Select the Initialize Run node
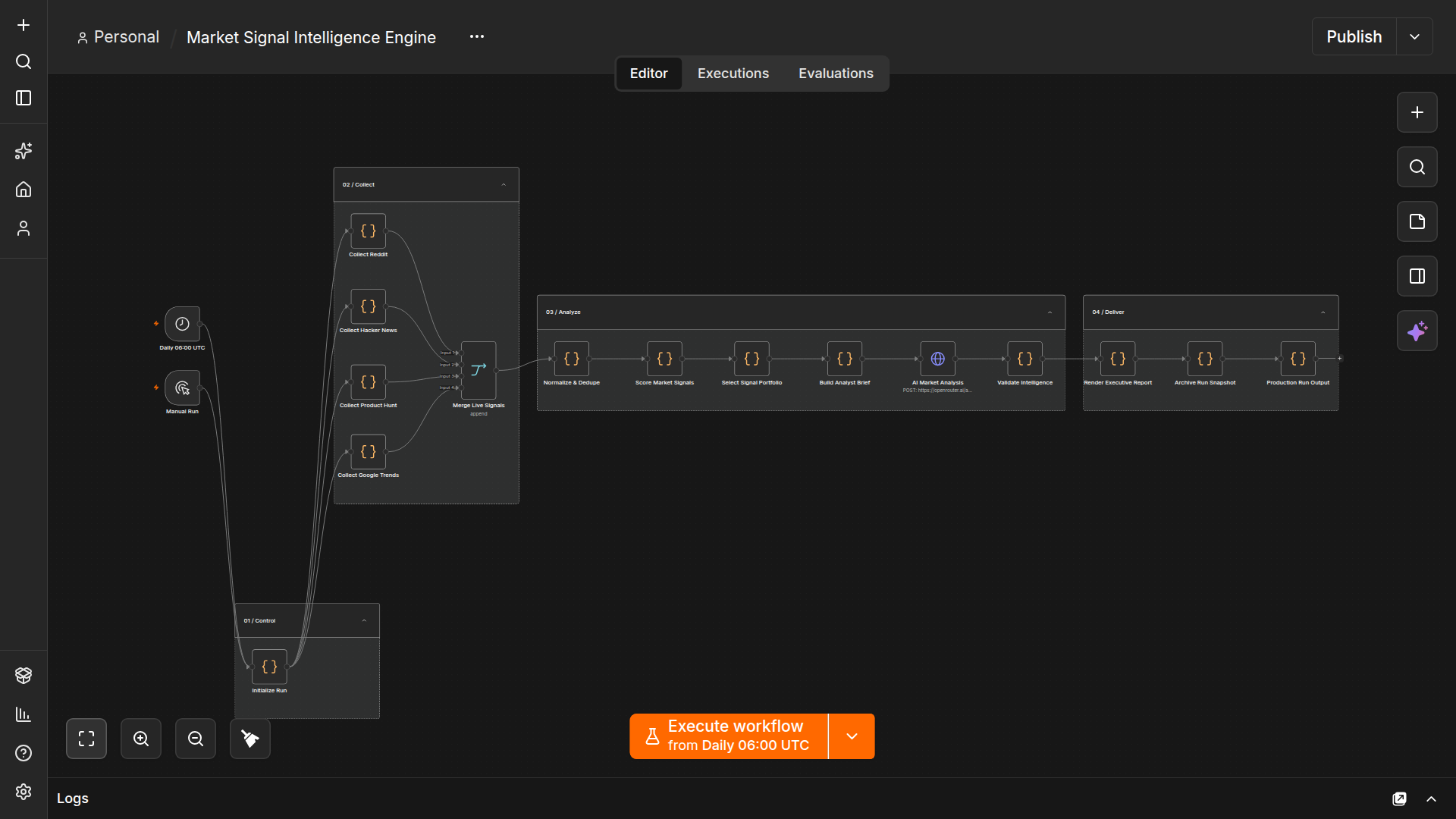The height and width of the screenshot is (819, 1456). click(269, 667)
